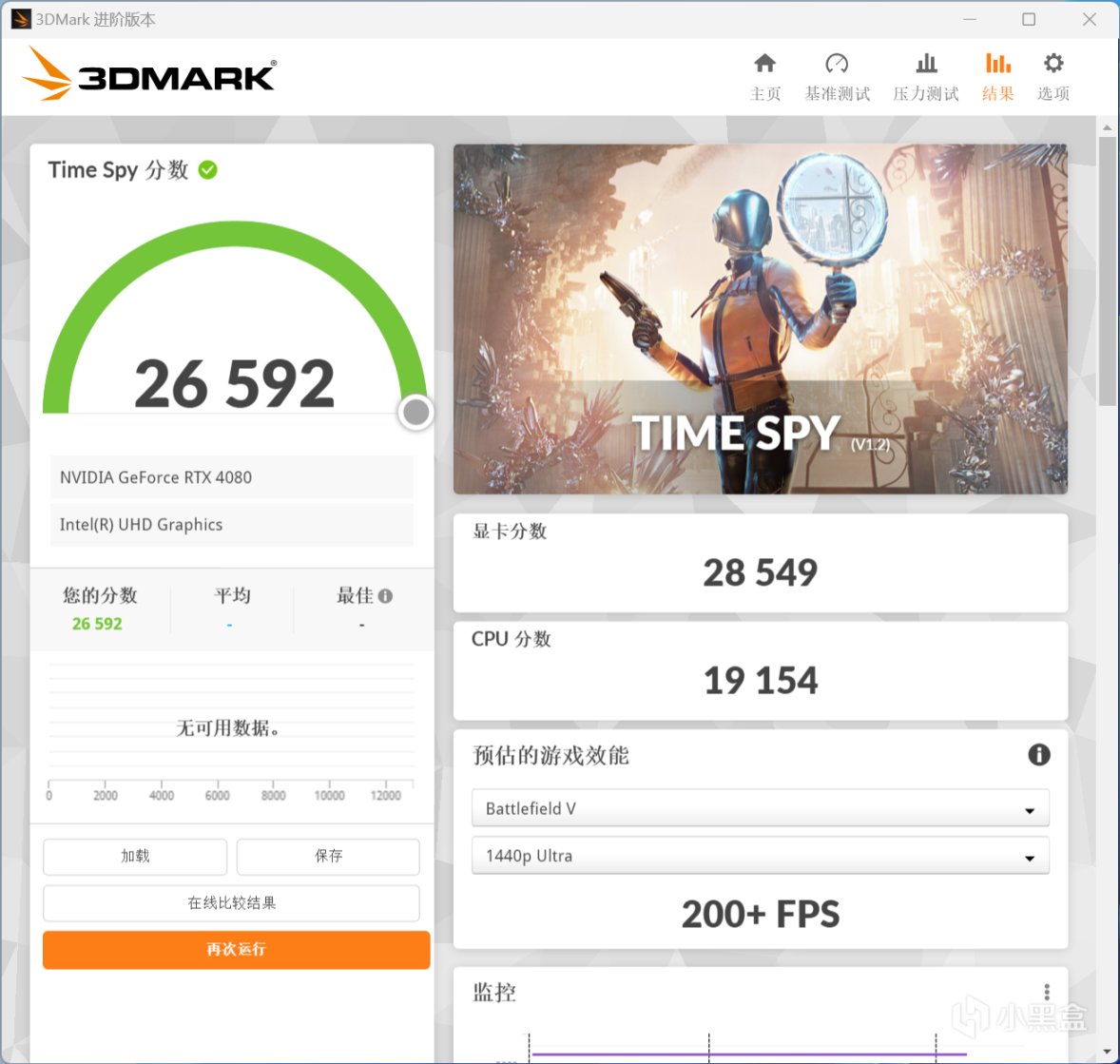Screen dimensions: 1120x1064
Task: Click info icon next to 最佳
Action: (385, 596)
